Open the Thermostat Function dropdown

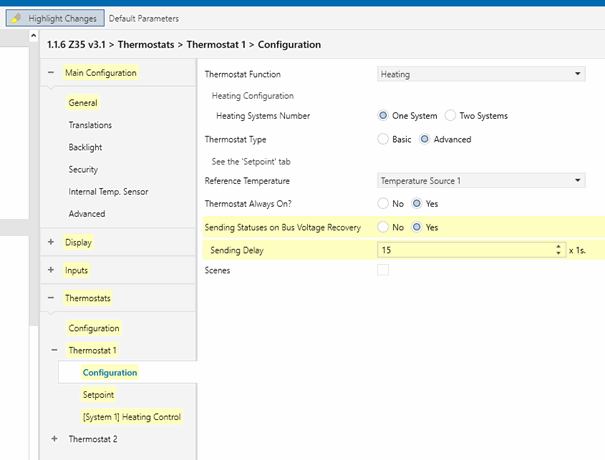(481, 74)
